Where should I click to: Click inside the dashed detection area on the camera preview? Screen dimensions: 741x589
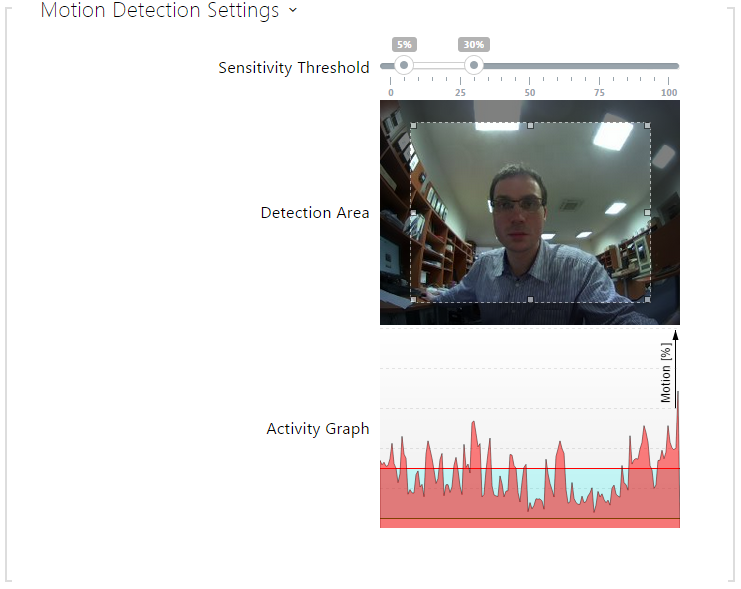pyautogui.click(x=530, y=213)
